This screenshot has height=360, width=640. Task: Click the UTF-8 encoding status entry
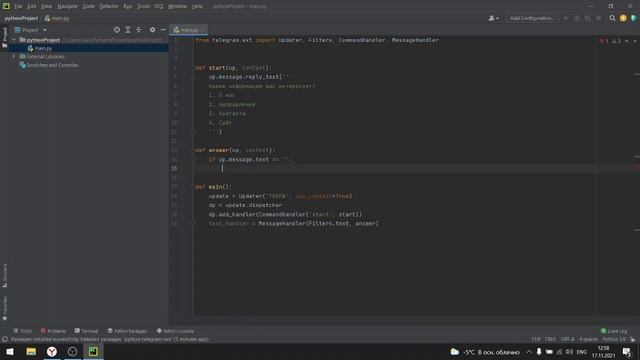pyautogui.click(x=567, y=339)
